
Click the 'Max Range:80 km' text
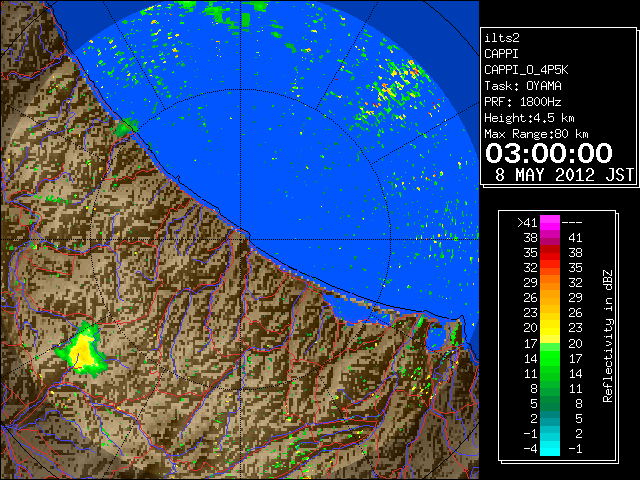coord(536,134)
